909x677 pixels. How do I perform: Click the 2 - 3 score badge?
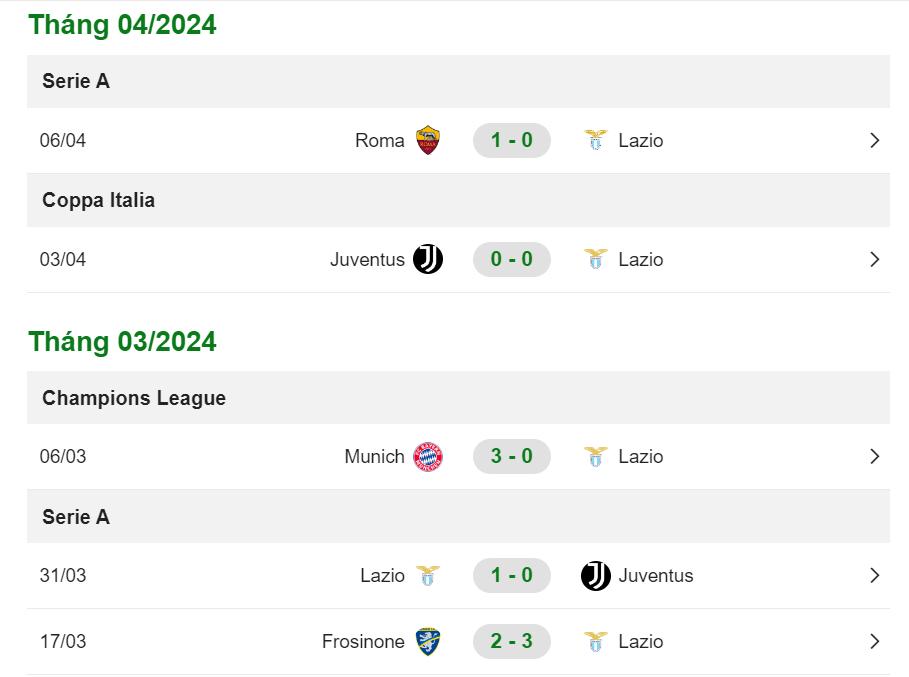511,642
